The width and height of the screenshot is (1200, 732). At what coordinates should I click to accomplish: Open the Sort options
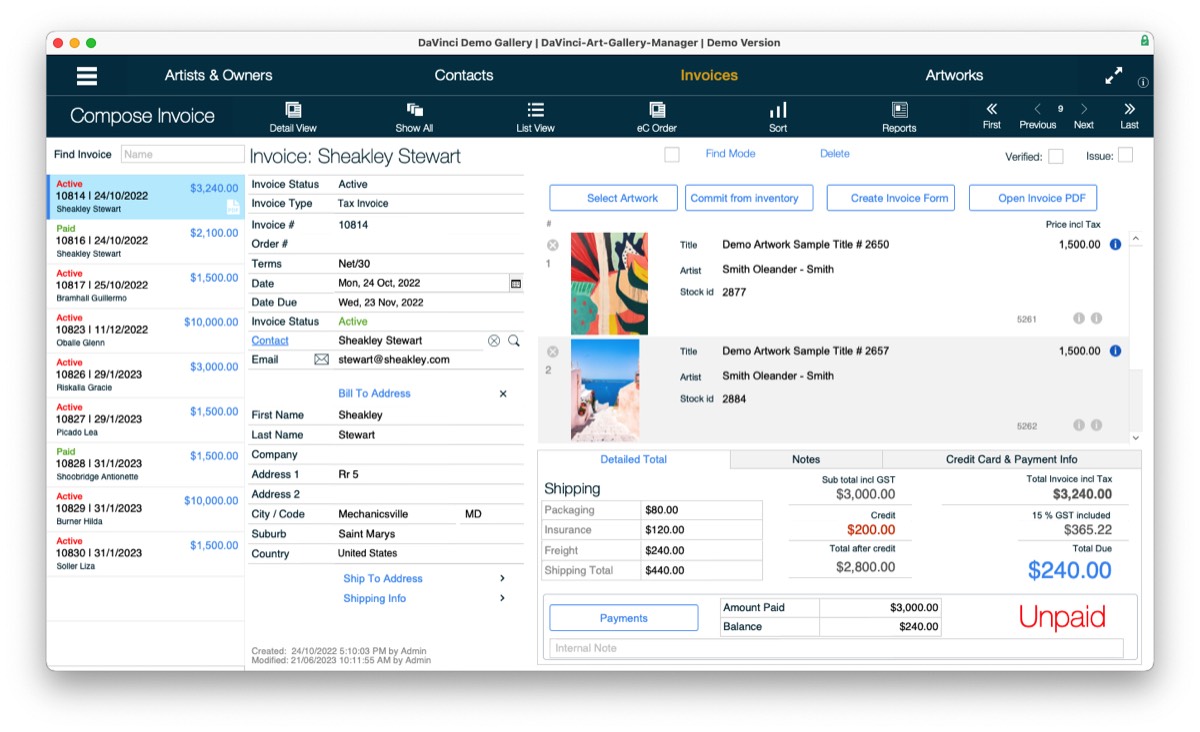(778, 116)
